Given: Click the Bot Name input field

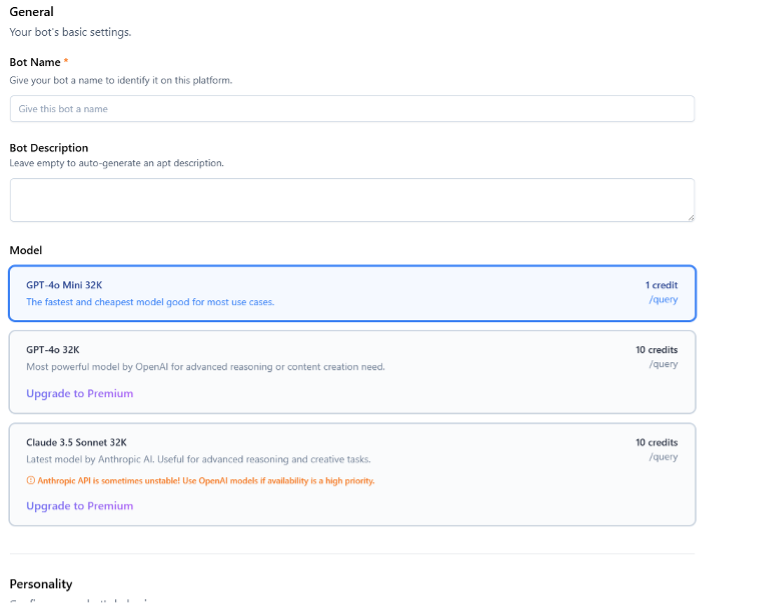Looking at the screenshot, I should tap(352, 109).
